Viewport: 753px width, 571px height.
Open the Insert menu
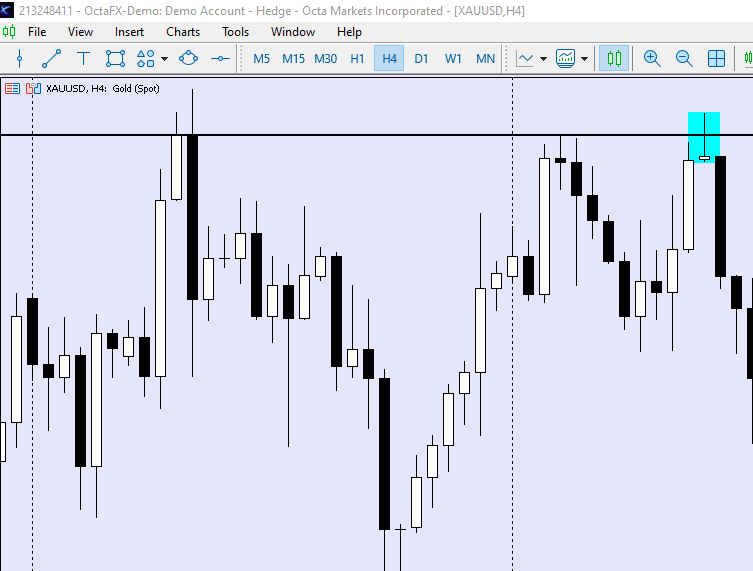129,32
